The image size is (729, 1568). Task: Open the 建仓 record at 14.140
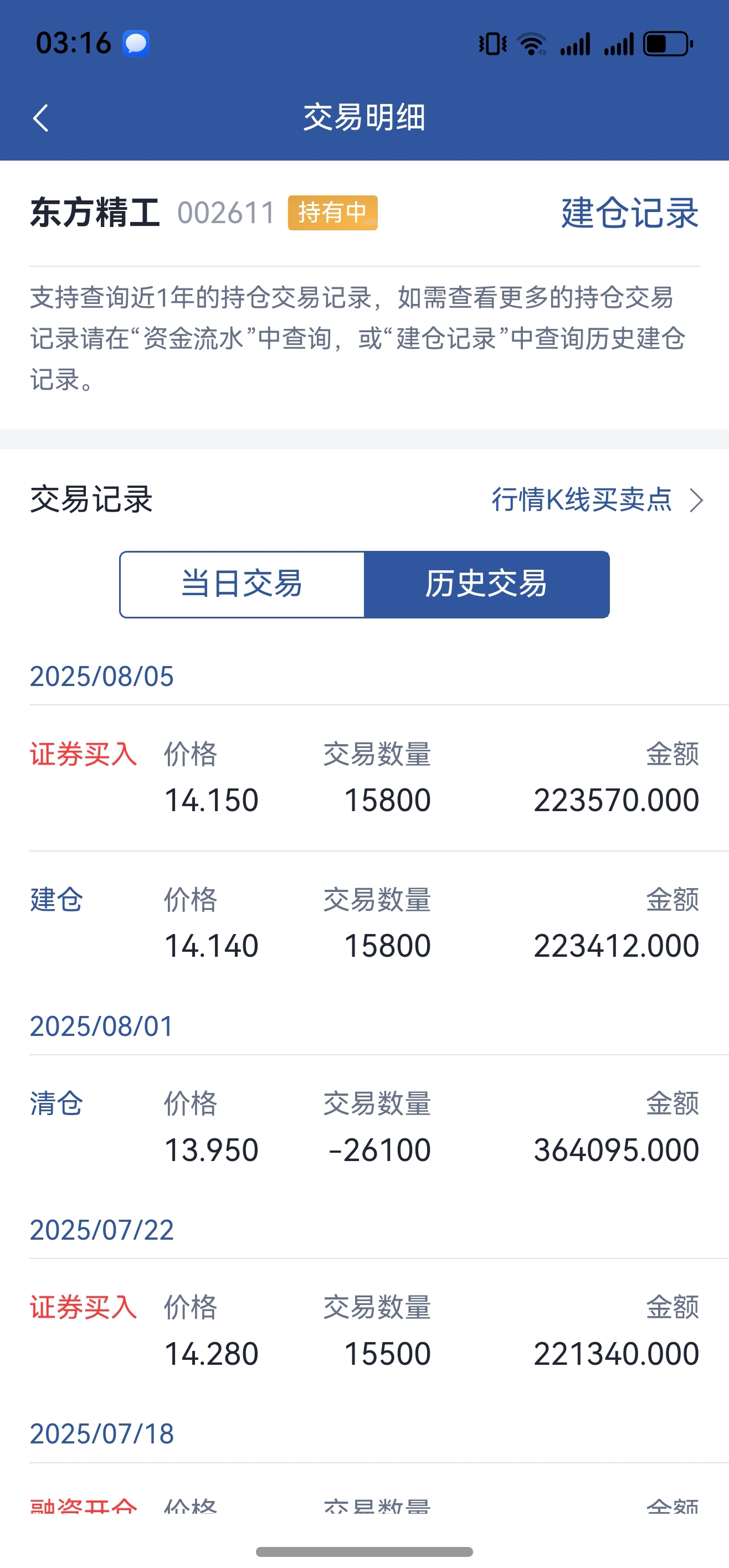tap(364, 924)
